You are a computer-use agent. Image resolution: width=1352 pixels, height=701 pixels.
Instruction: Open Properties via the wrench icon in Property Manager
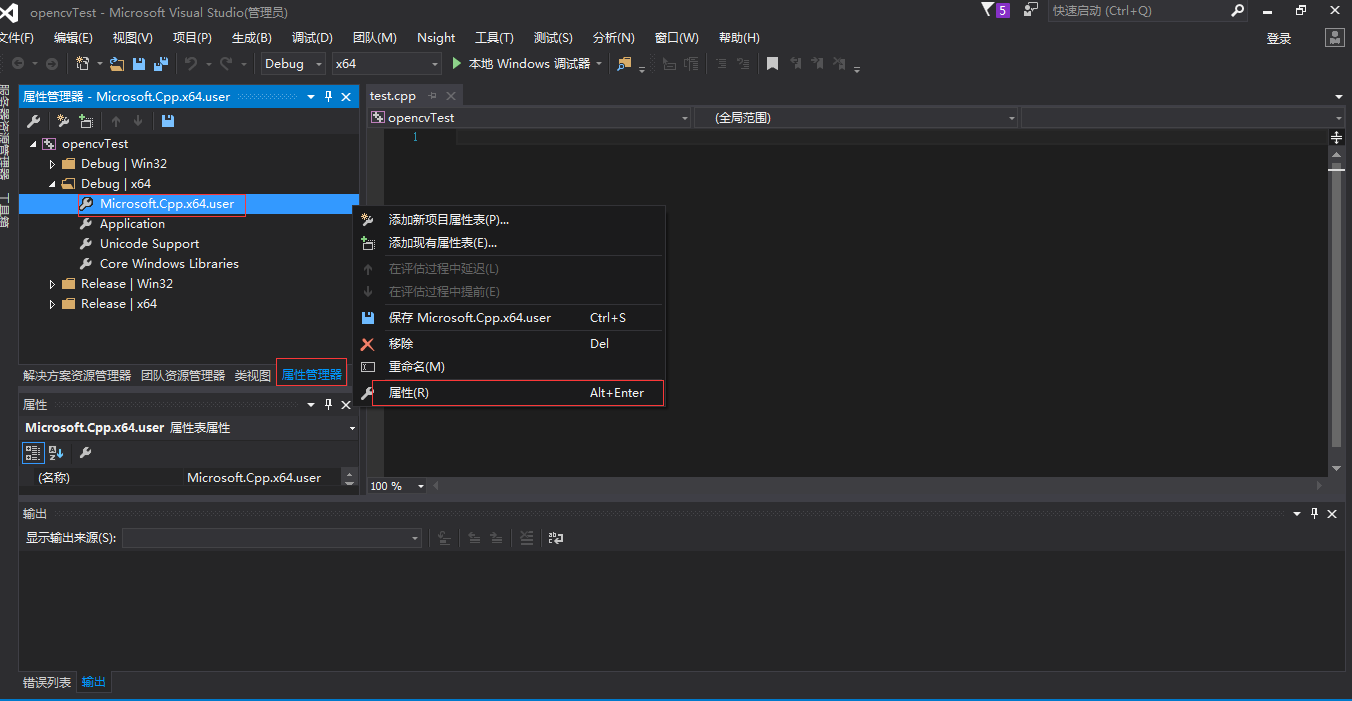pyautogui.click(x=33, y=120)
